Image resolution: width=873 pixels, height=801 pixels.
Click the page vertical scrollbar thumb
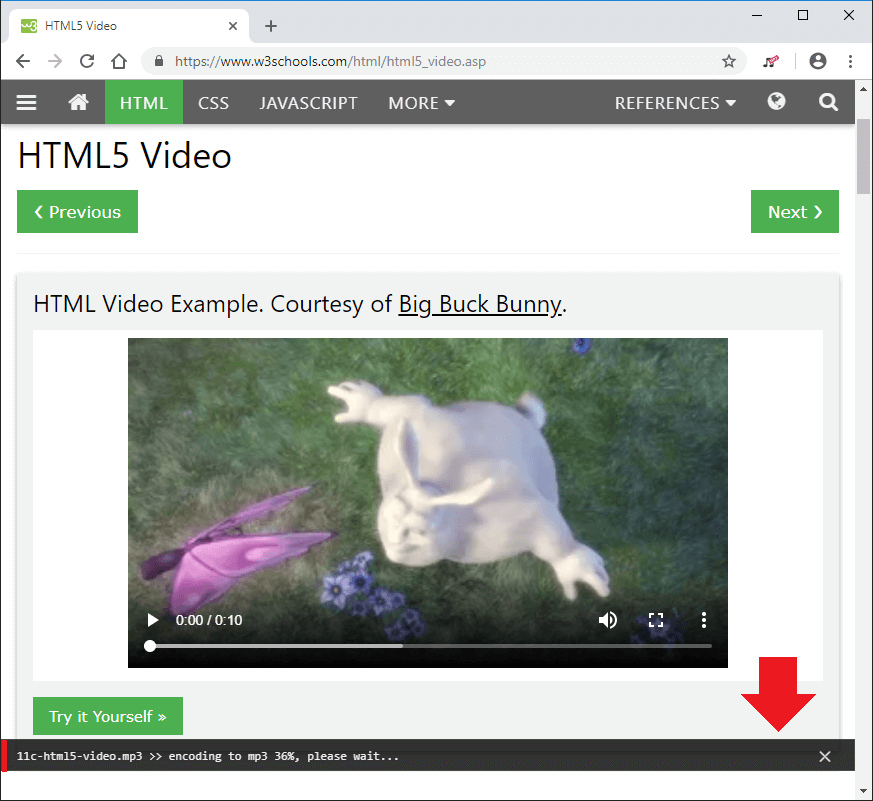864,156
